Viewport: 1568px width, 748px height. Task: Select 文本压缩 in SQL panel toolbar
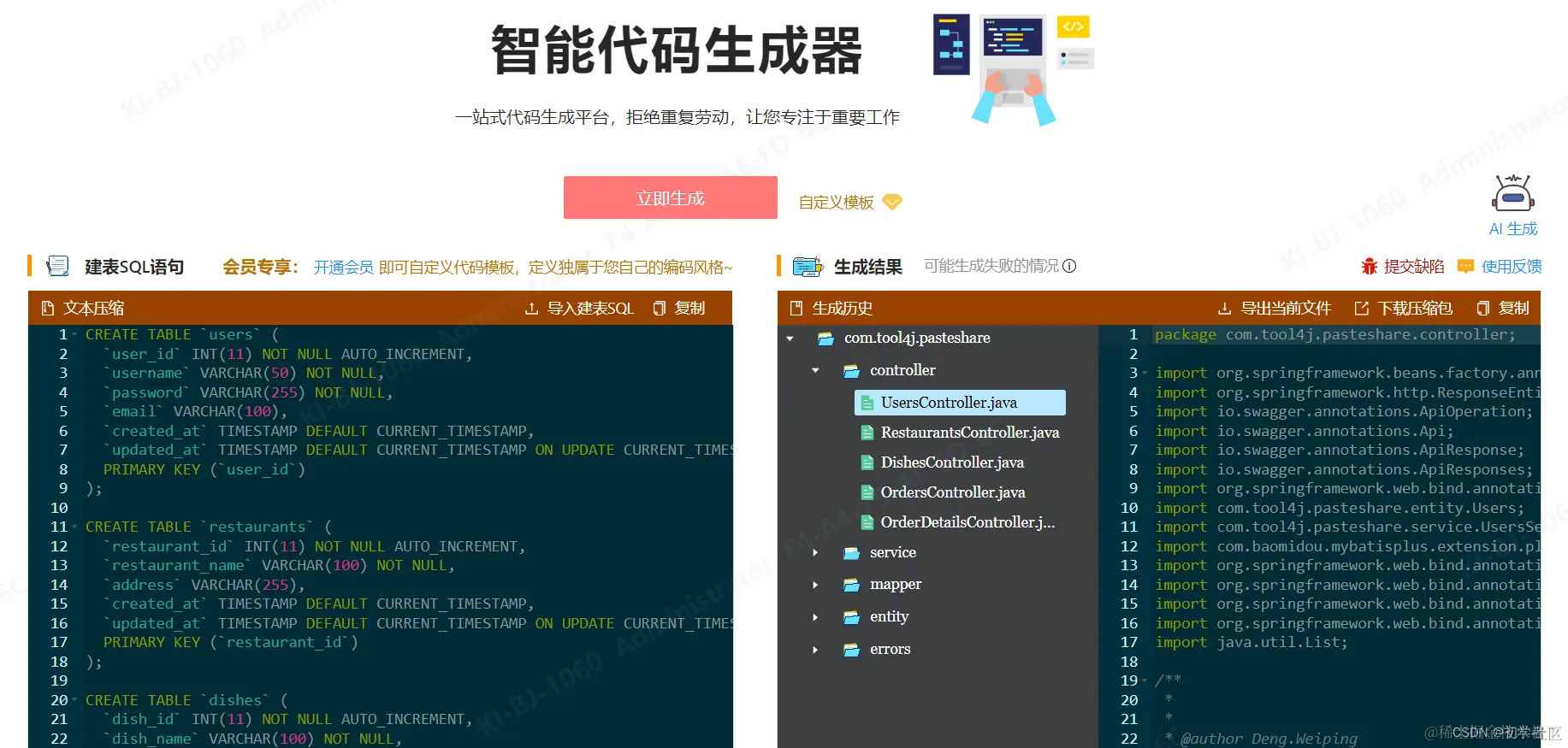(x=94, y=308)
